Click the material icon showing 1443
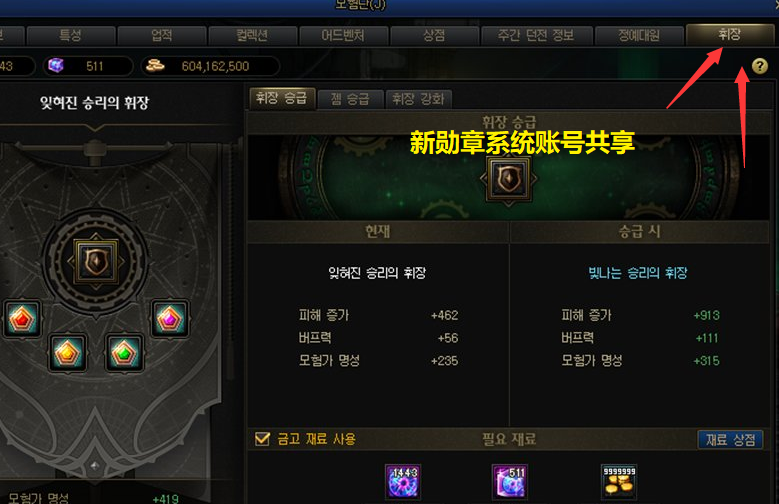779x504 pixels. (x=403, y=482)
